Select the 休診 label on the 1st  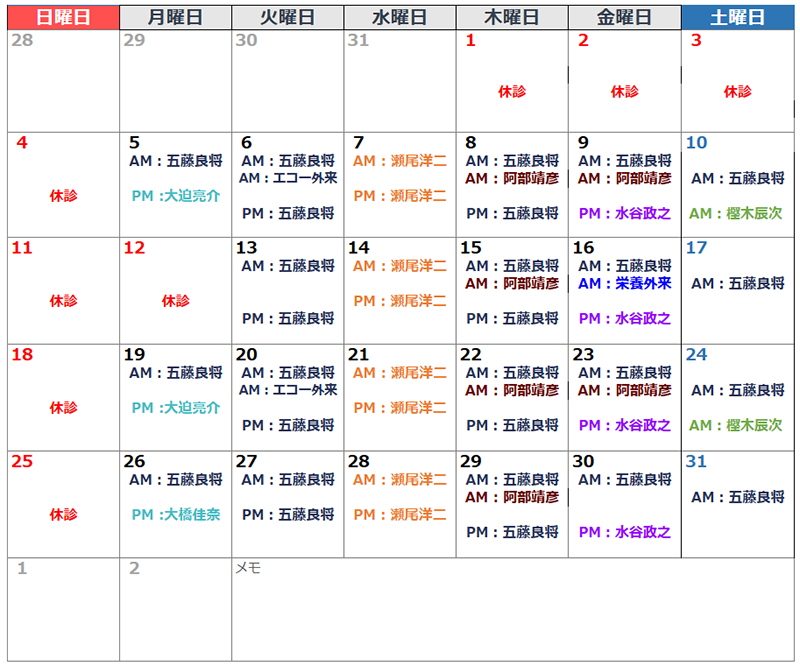coord(512,92)
